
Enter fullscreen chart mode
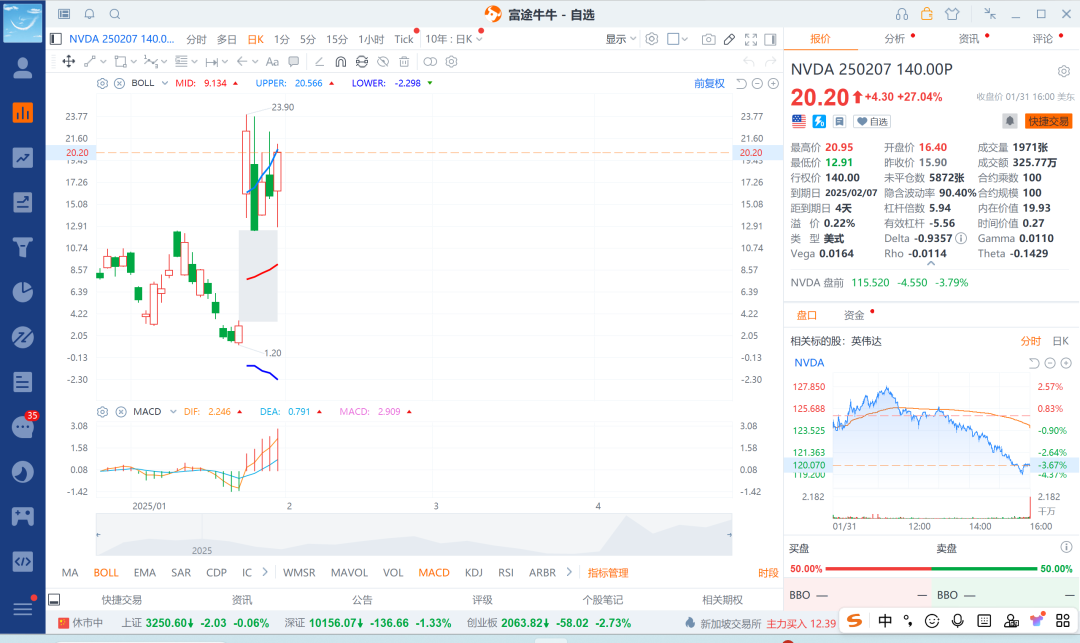(751, 39)
